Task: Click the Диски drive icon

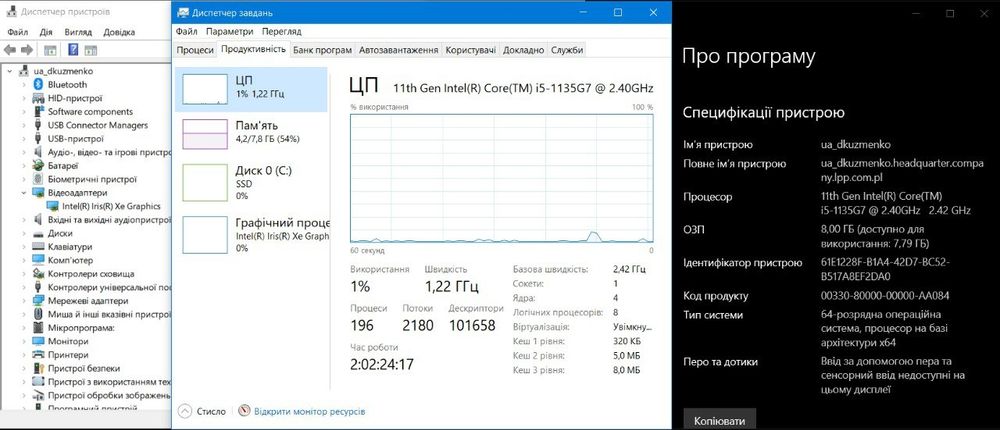Action: coord(38,234)
